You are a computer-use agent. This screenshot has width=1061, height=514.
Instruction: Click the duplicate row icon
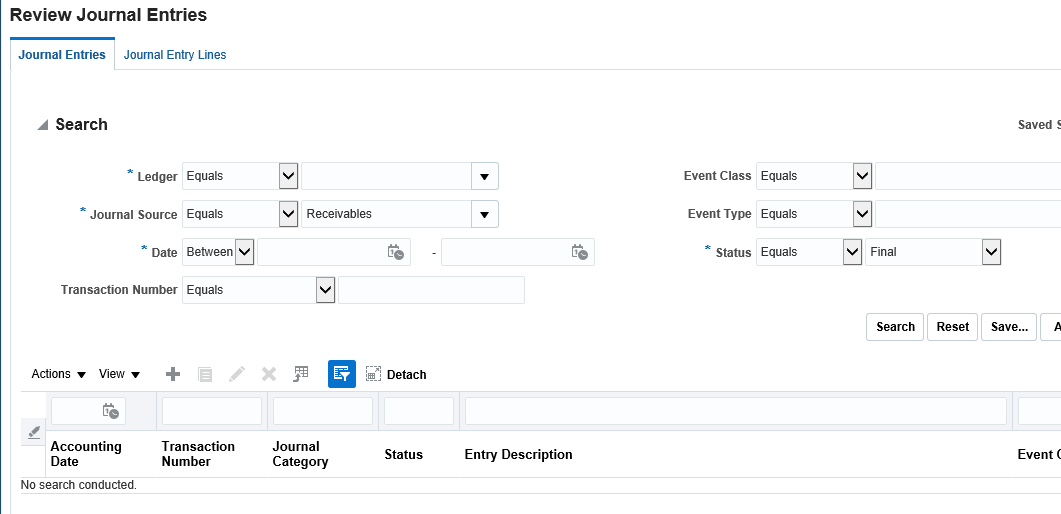(x=205, y=374)
